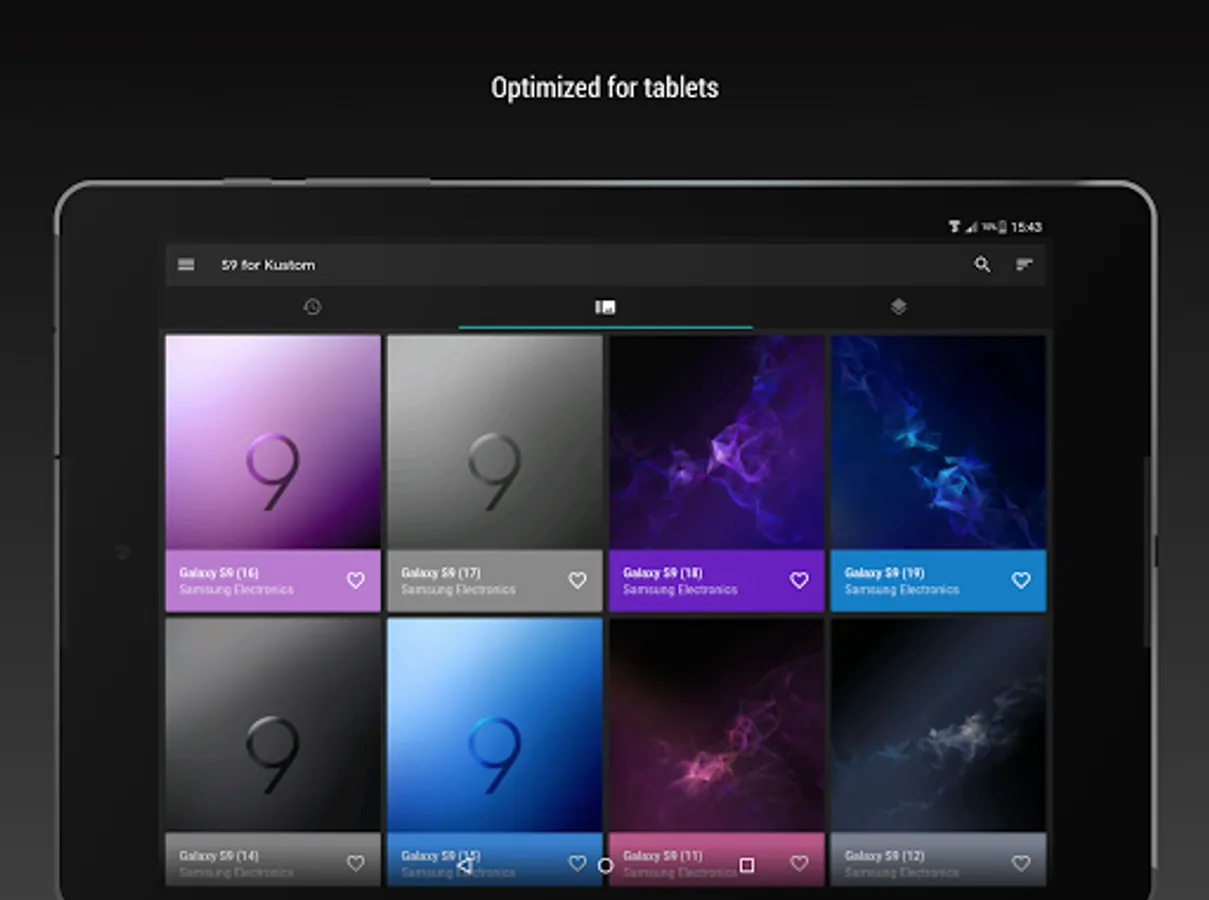Viewport: 1209px width, 900px height.
Task: Tap the Android home navigation button
Action: click(x=605, y=865)
